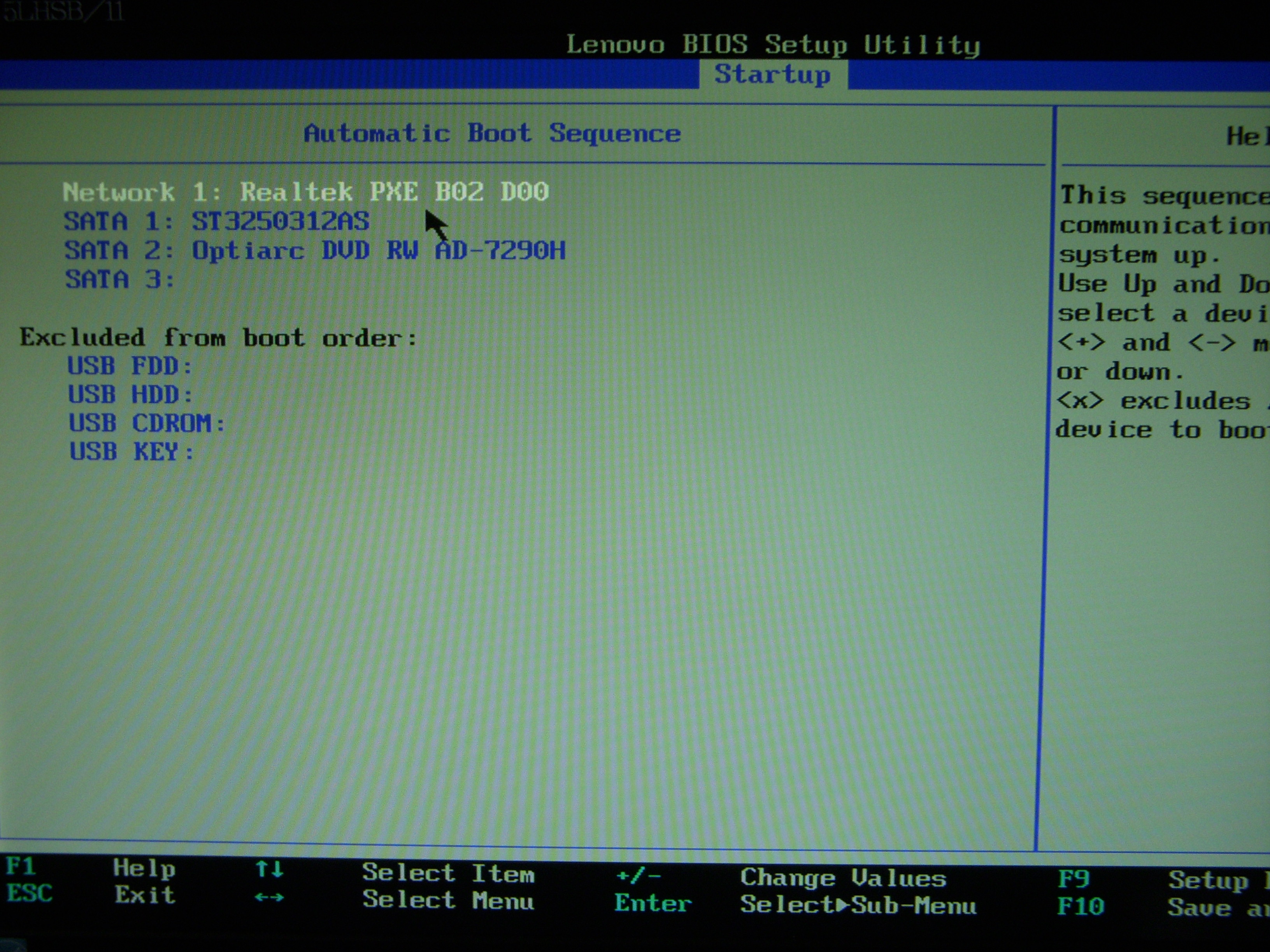Select the empty SATA 3 entry
Screen dimensions: 1270x952
(119, 280)
